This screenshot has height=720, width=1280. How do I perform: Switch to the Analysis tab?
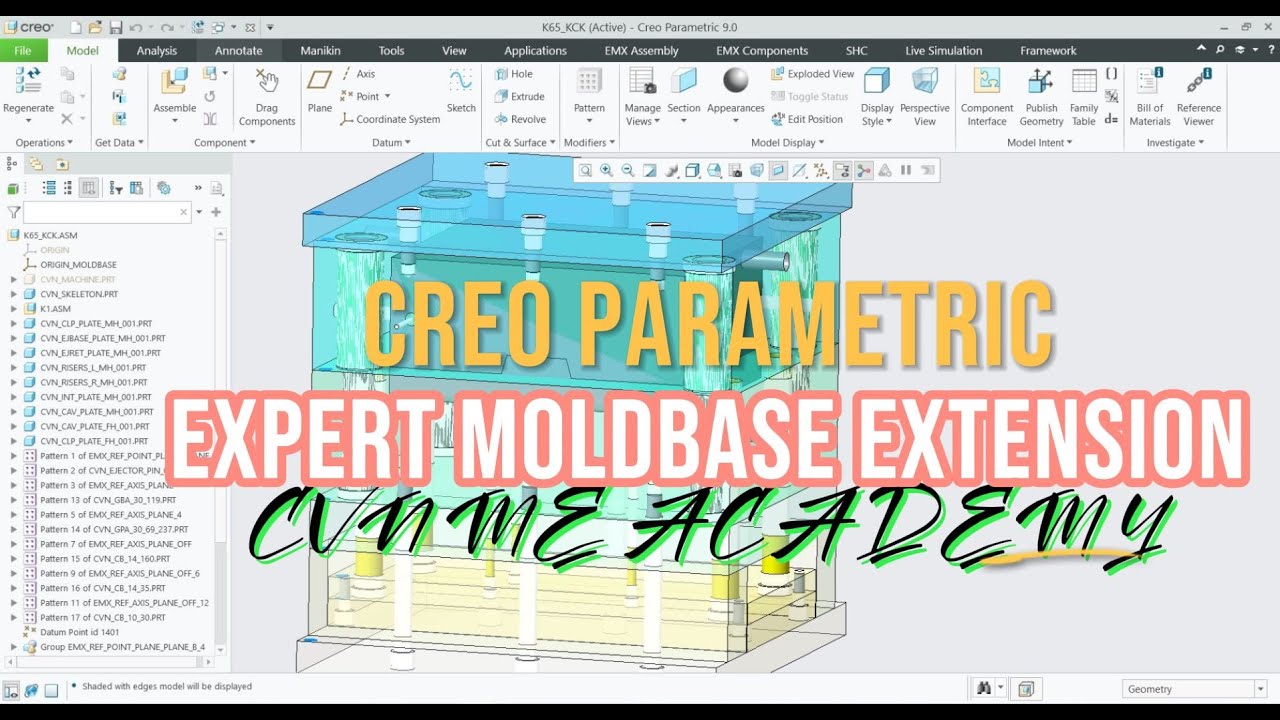(x=156, y=51)
